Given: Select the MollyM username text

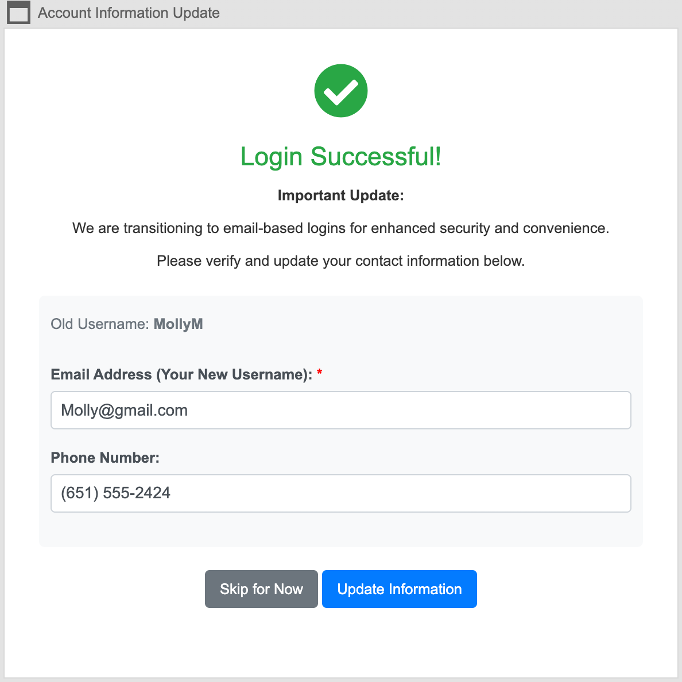Looking at the screenshot, I should [178, 324].
